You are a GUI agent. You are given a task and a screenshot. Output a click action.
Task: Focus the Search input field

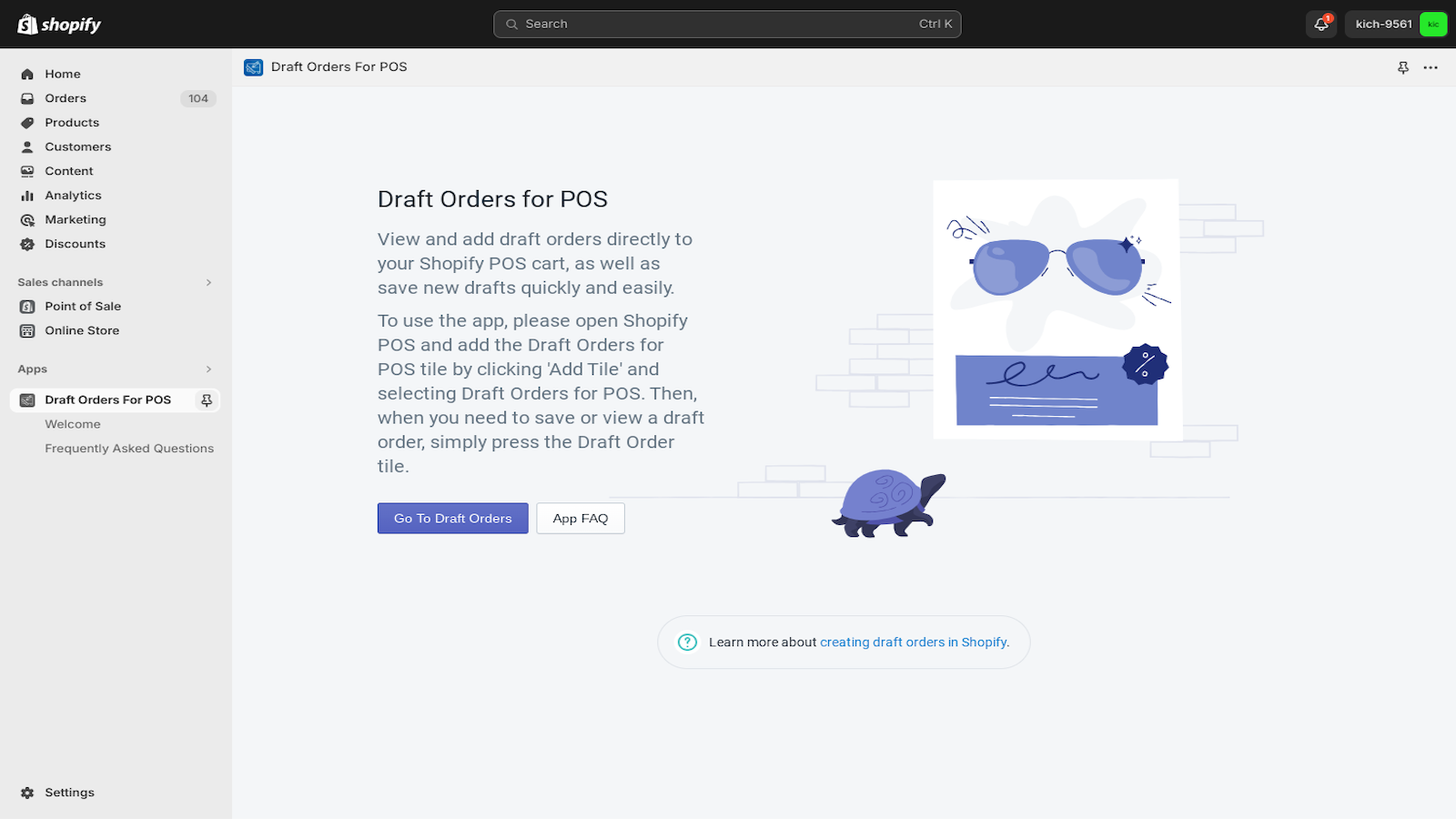[x=727, y=25]
